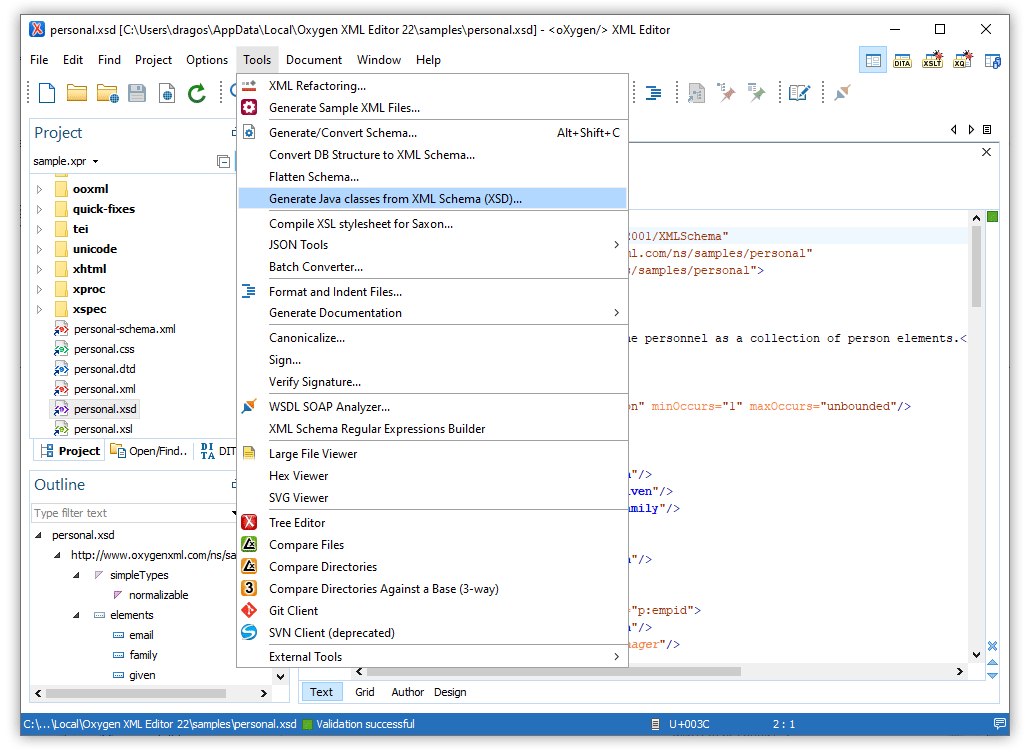Viewport: 1030px width, 750px height.
Task: Expand the xspec folder
Action: [39, 309]
